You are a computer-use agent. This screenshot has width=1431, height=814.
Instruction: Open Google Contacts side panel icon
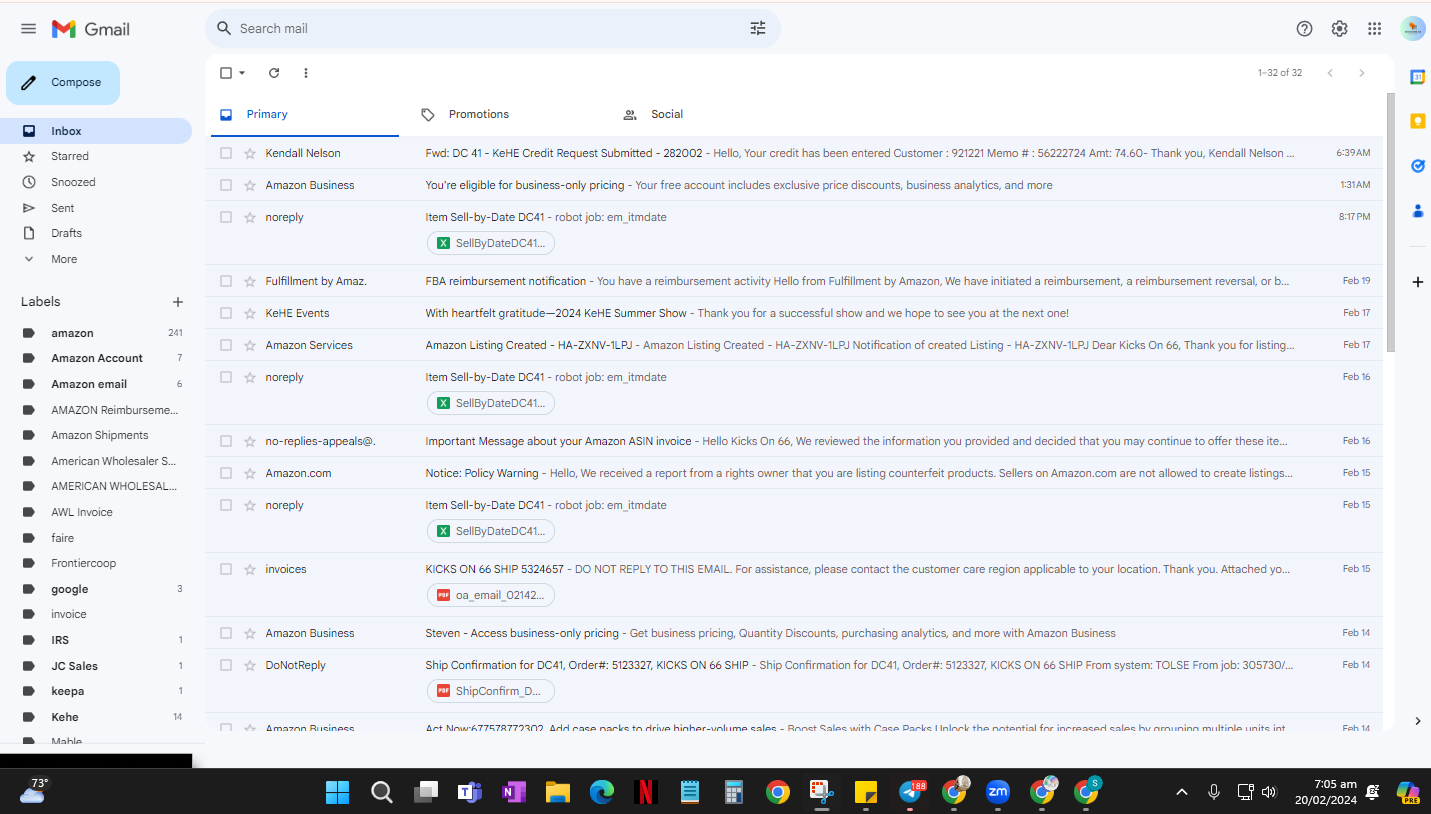[1417, 211]
